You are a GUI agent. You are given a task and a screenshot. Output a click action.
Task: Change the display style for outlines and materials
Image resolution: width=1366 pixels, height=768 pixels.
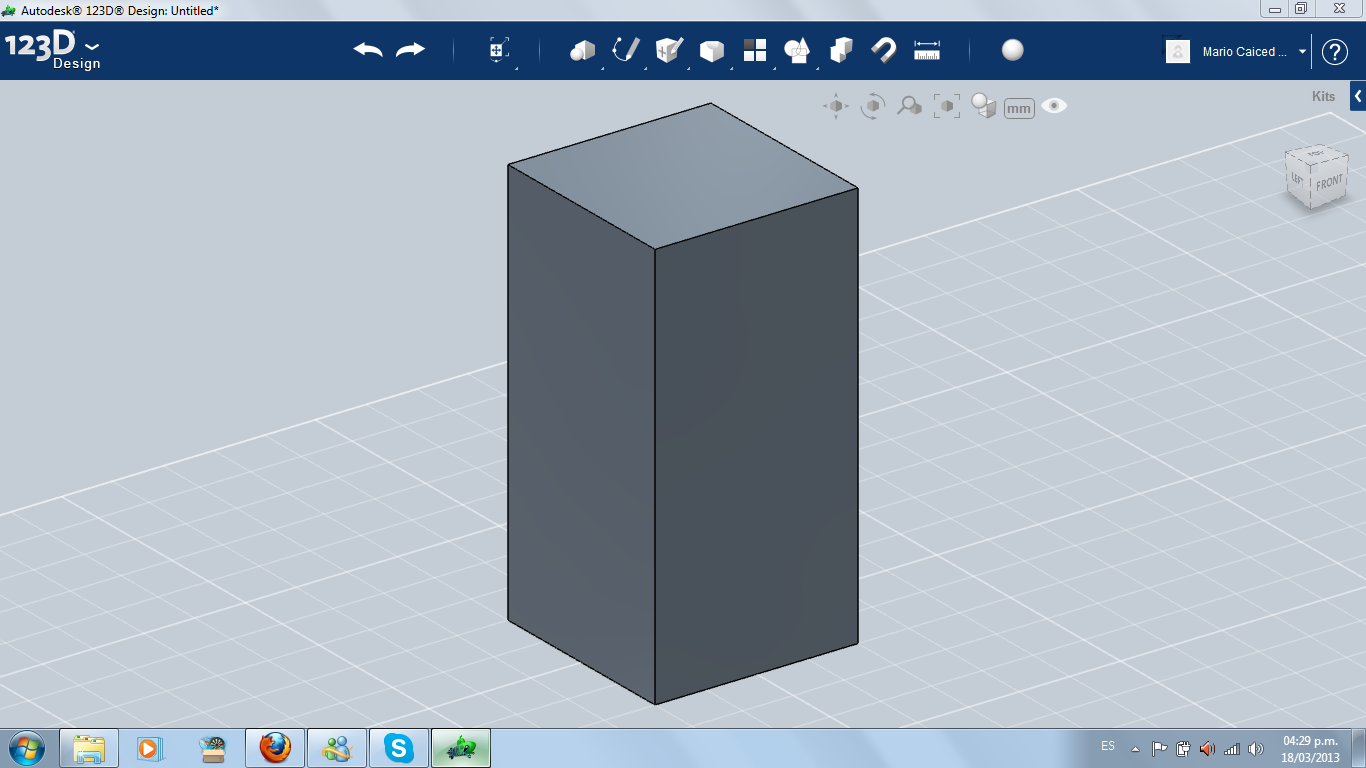[984, 106]
